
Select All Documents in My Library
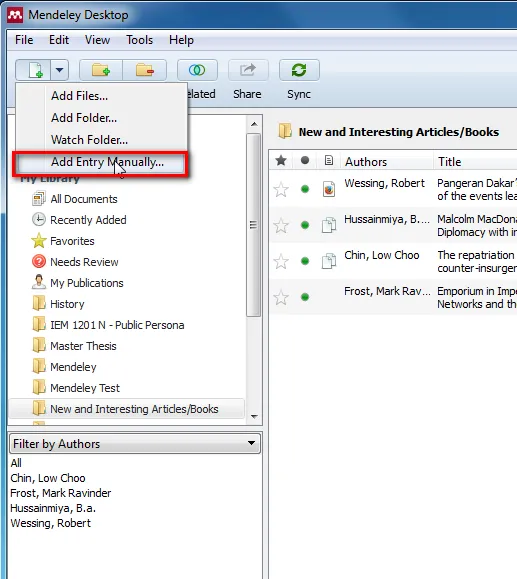coord(84,199)
